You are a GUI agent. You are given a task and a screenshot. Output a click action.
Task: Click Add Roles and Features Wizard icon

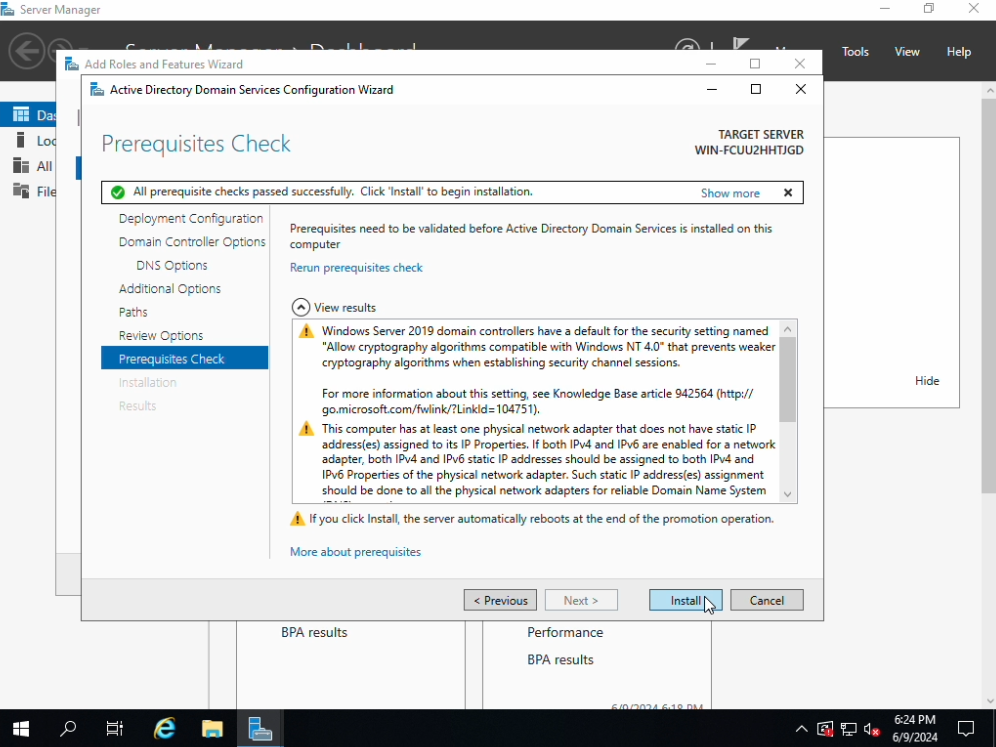coord(72,64)
